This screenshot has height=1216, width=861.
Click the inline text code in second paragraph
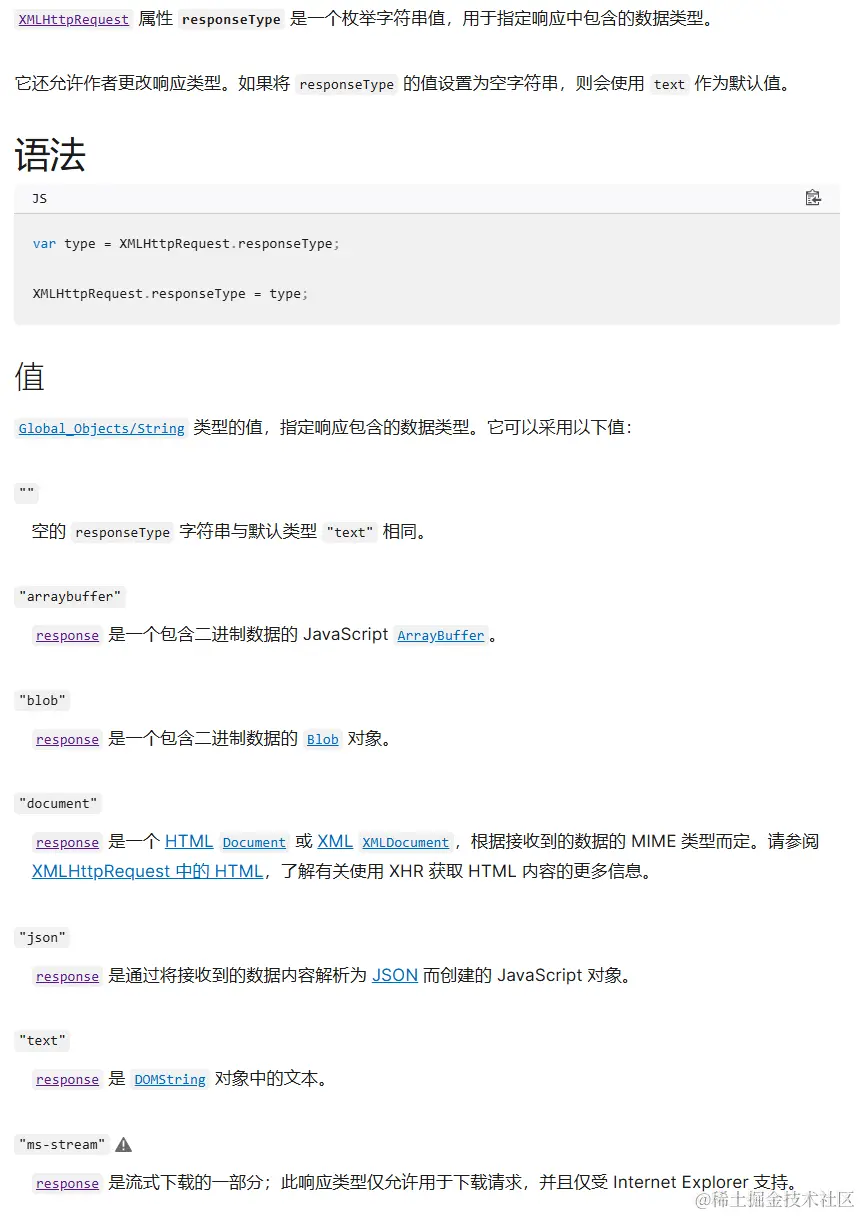[669, 84]
